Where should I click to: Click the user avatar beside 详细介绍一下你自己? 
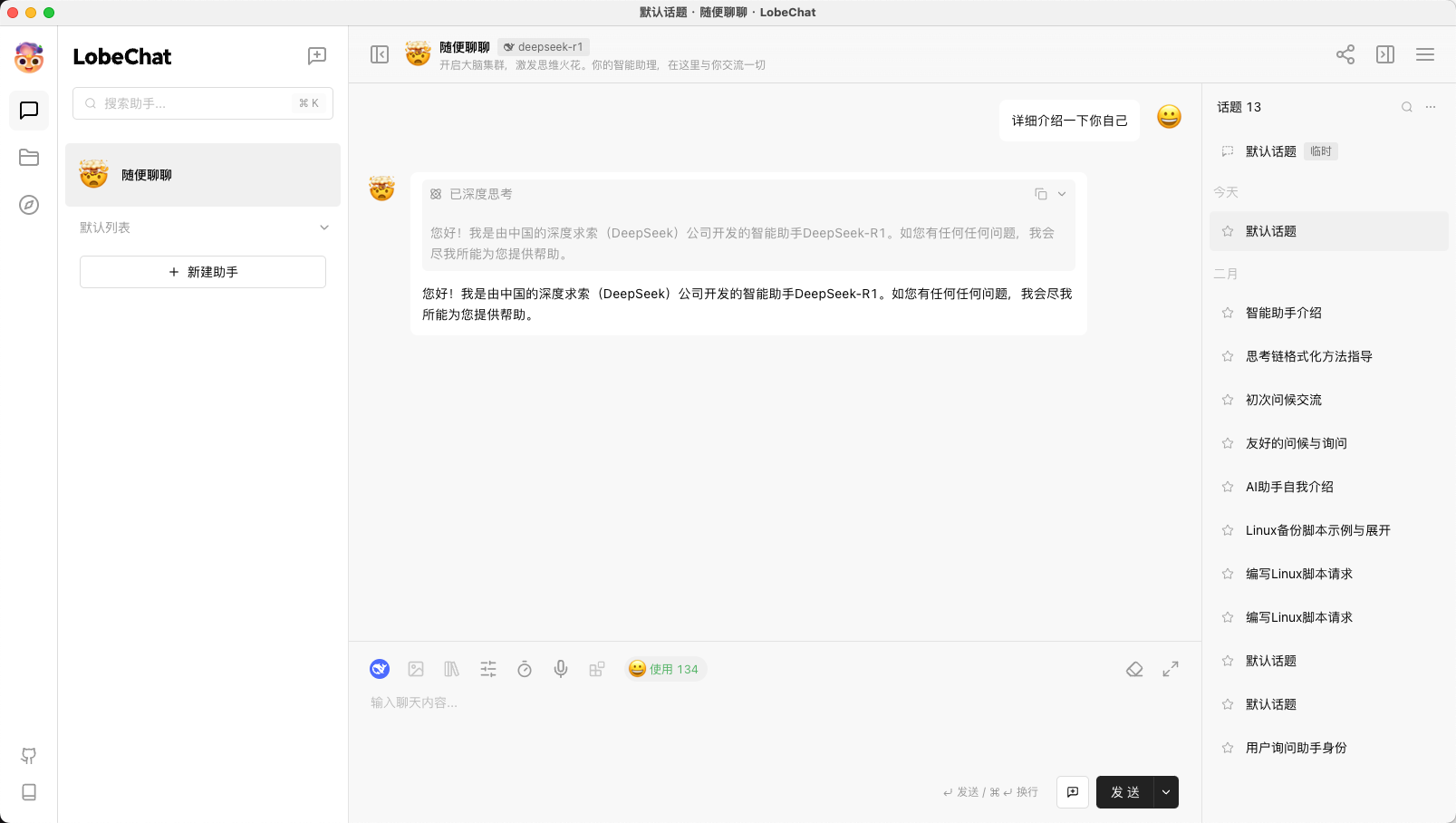[x=1169, y=117]
